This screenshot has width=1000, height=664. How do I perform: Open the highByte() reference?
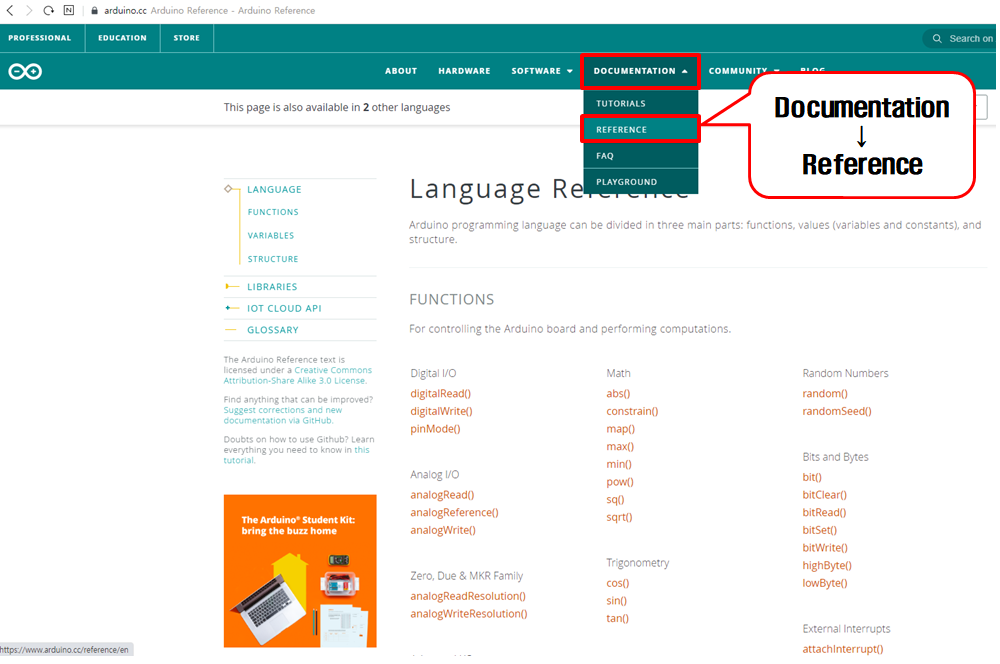tap(827, 565)
